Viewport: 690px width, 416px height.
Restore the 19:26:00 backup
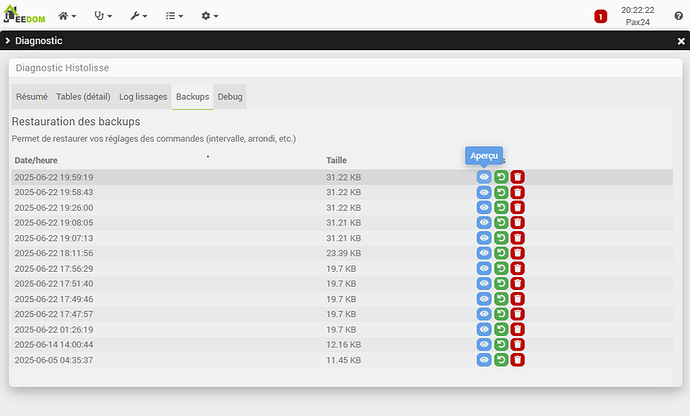501,207
